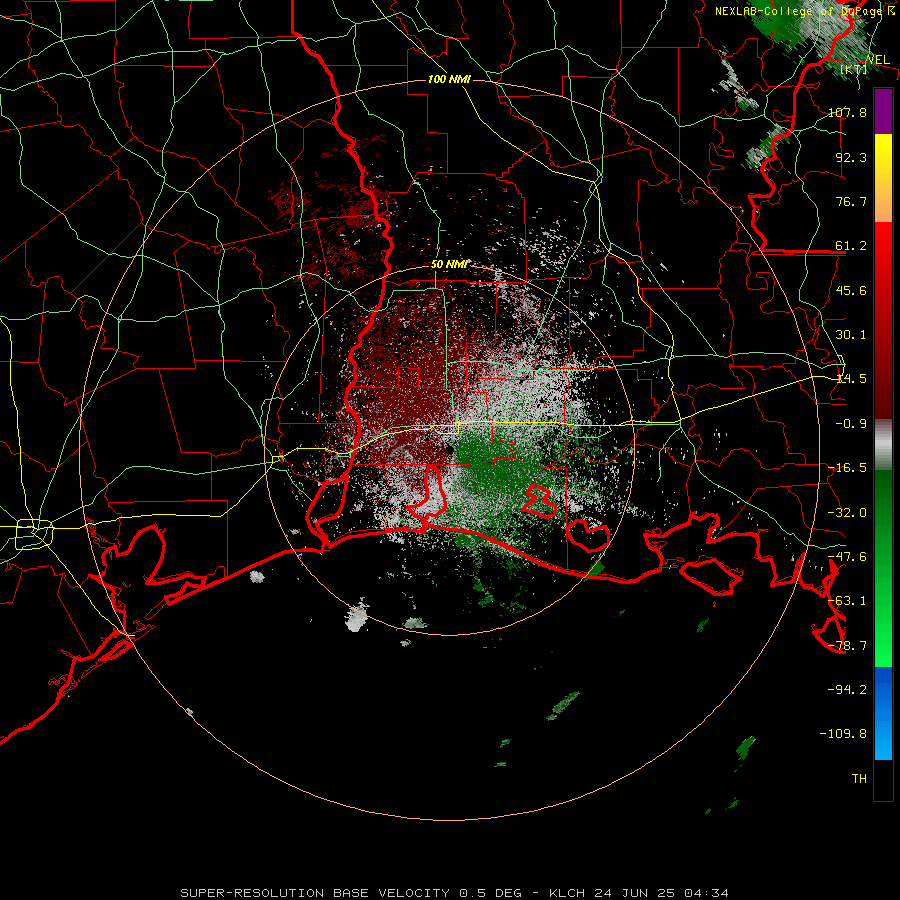Click the blue segment of the color bar

883,713
